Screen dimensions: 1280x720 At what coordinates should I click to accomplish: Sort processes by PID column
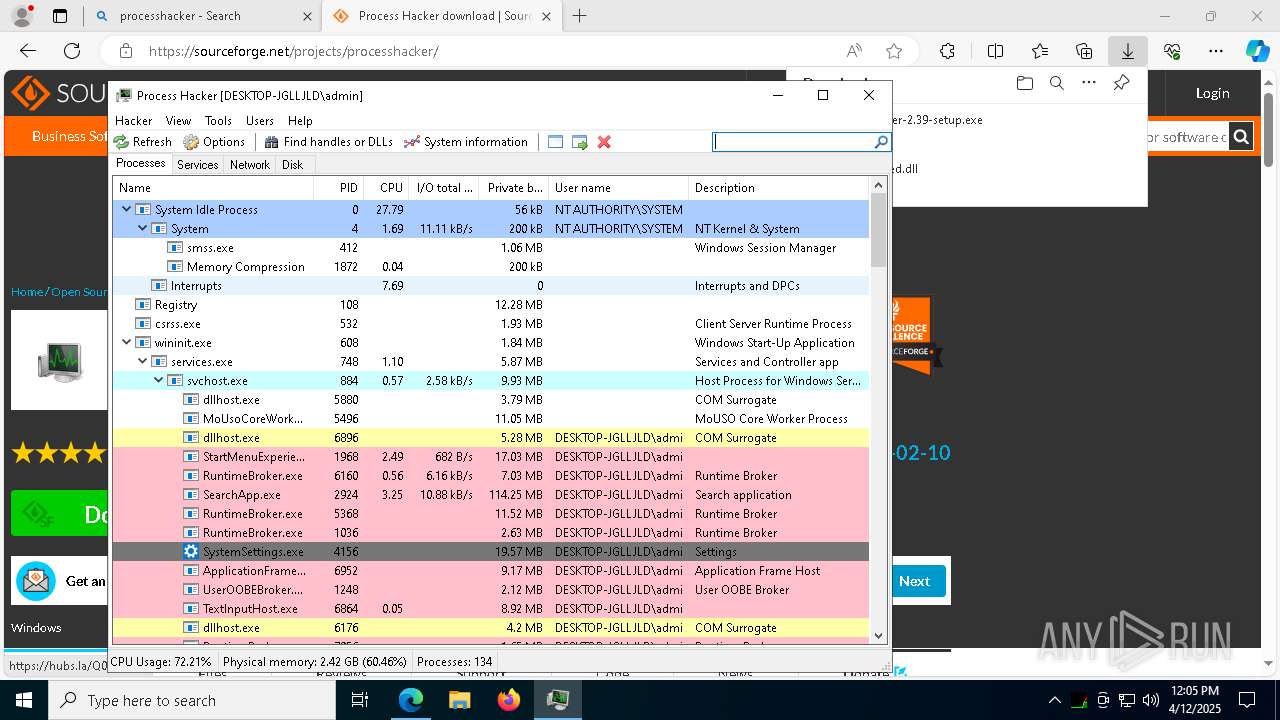pyautogui.click(x=338, y=187)
